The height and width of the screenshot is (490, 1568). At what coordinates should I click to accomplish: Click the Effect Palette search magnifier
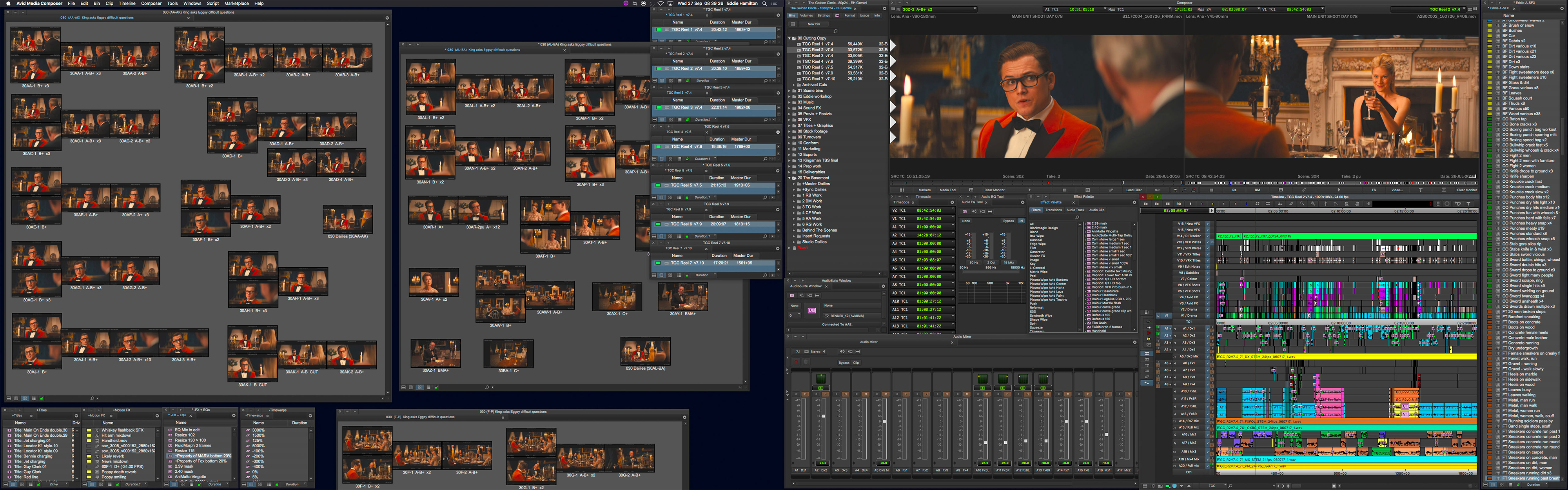click(x=1077, y=217)
